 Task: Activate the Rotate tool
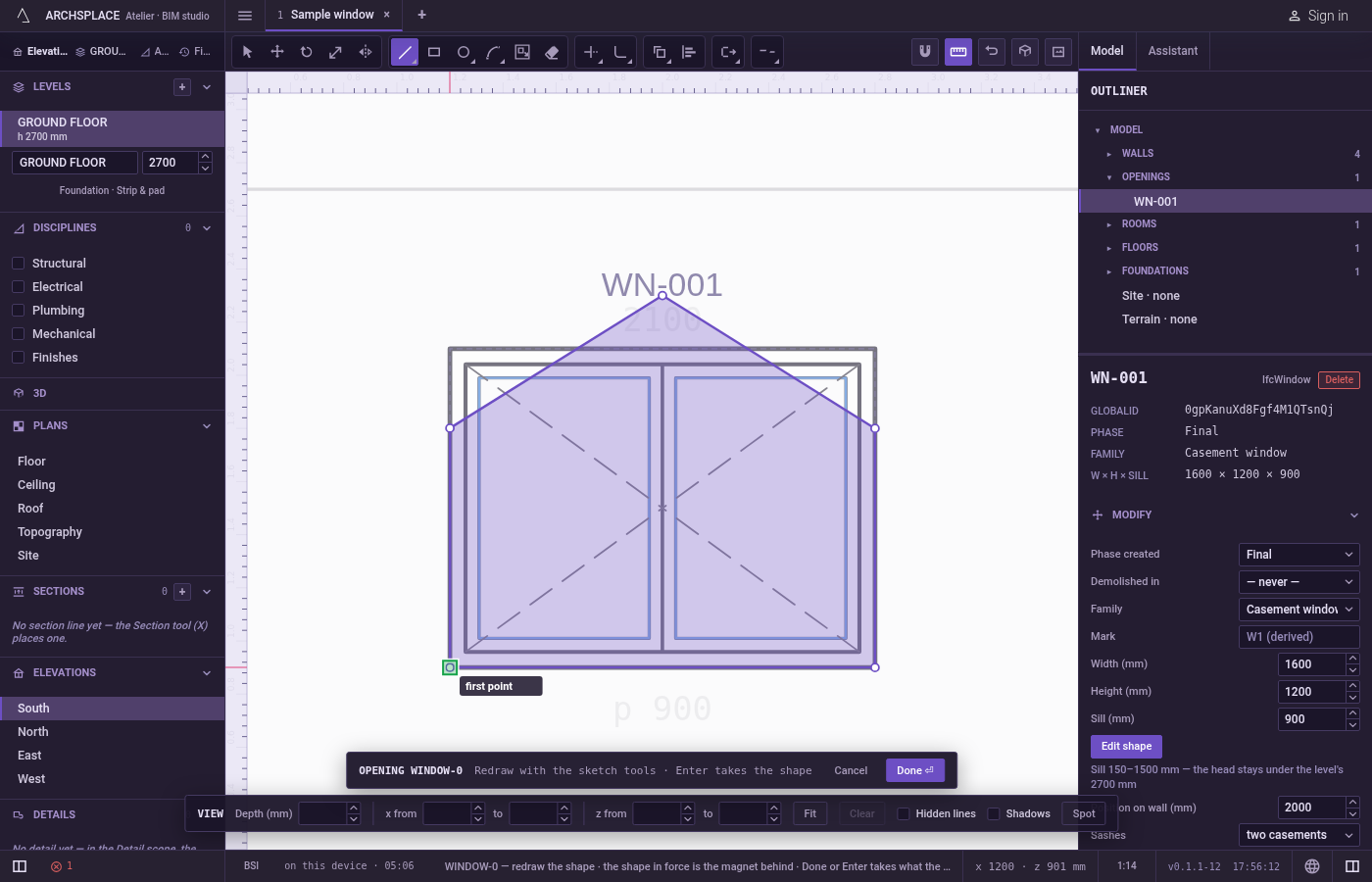click(307, 52)
